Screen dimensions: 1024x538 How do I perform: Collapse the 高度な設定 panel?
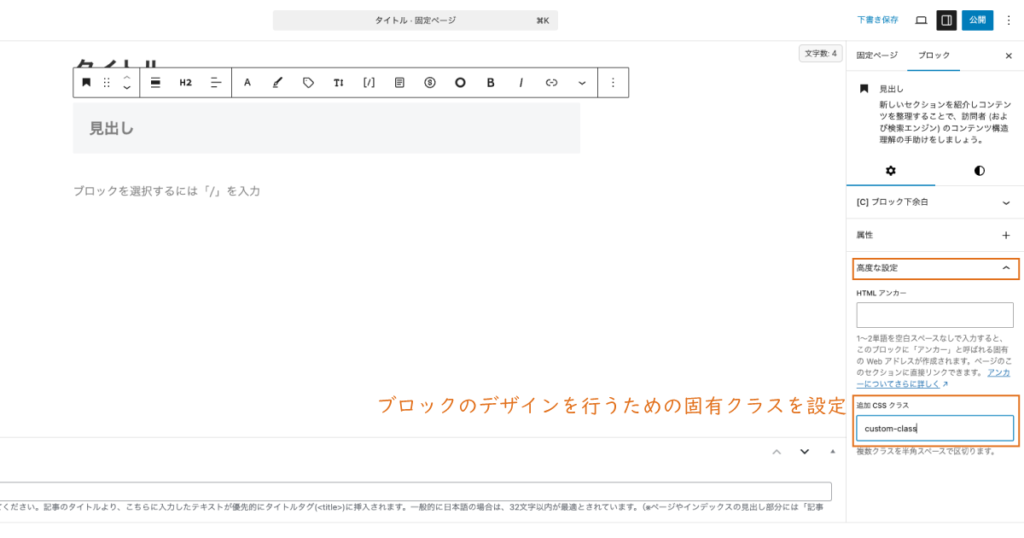click(935, 268)
